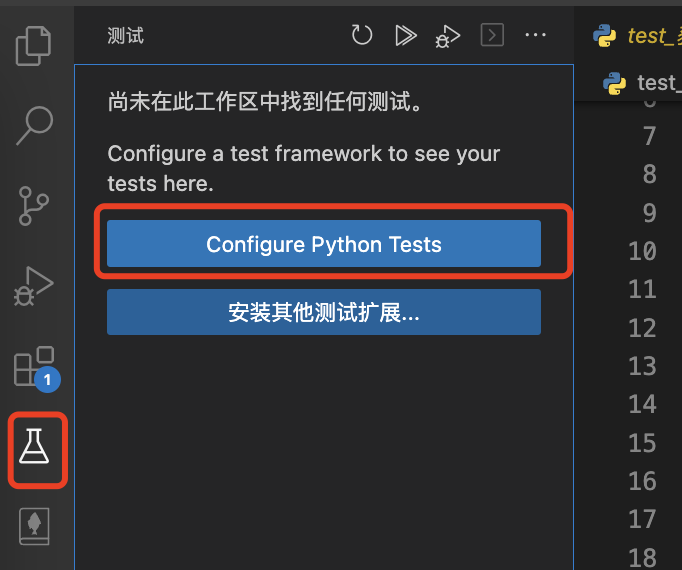
Task: Open Extensions icon with badge 1
Action: click(36, 368)
